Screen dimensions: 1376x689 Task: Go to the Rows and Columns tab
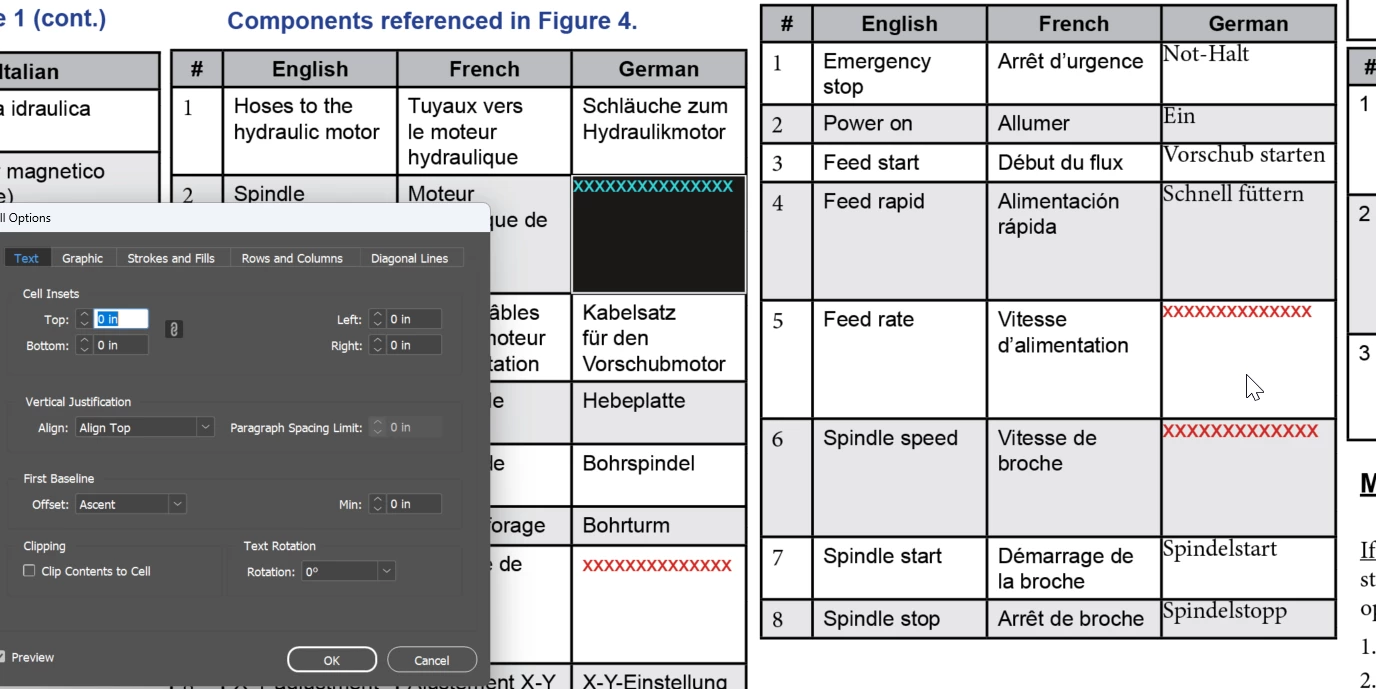[x=292, y=258]
